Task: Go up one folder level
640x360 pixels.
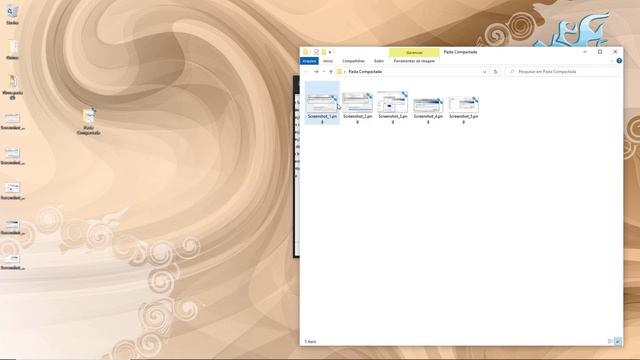Action: [x=331, y=72]
